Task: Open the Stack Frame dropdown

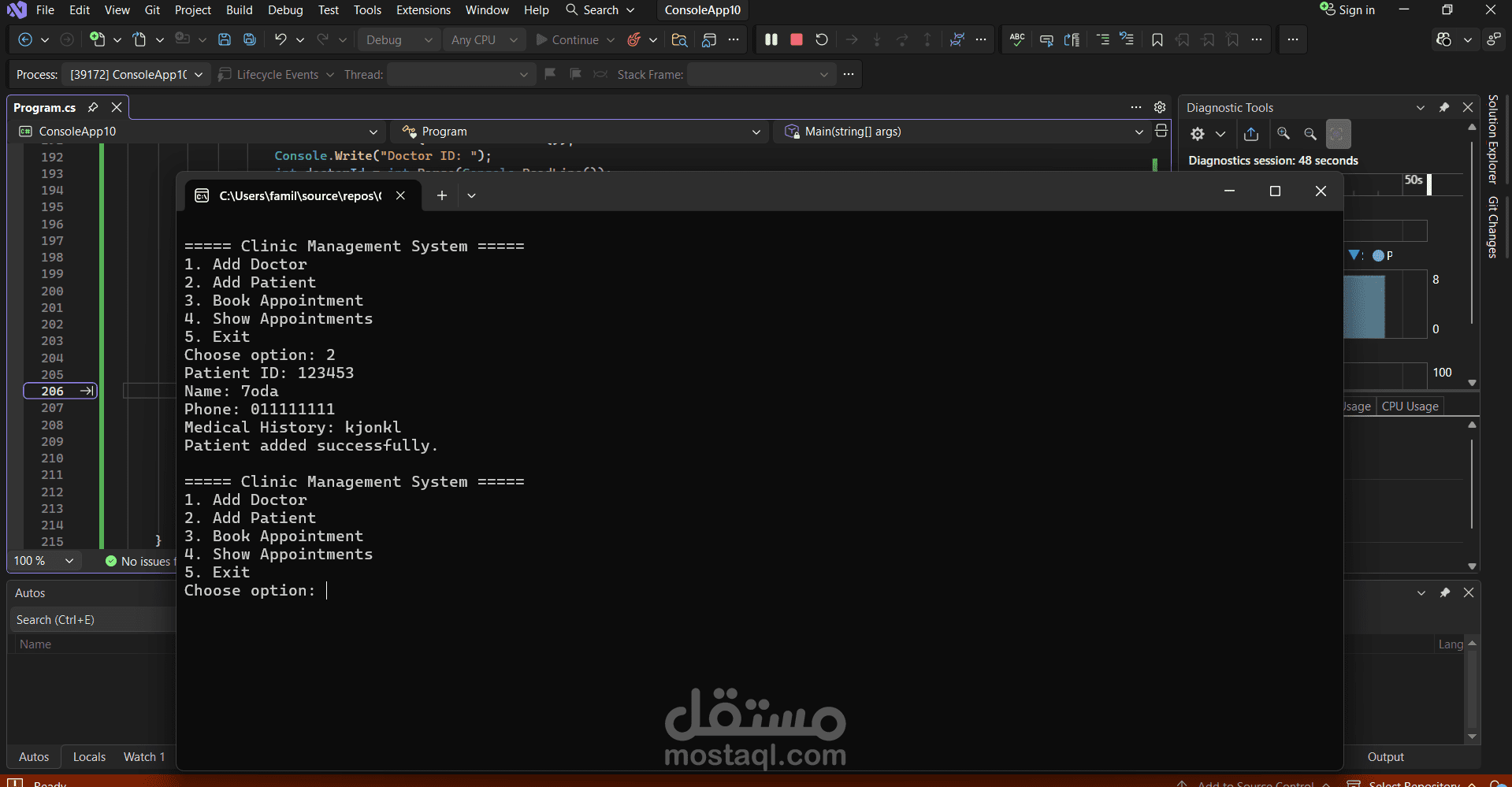Action: [x=760, y=74]
